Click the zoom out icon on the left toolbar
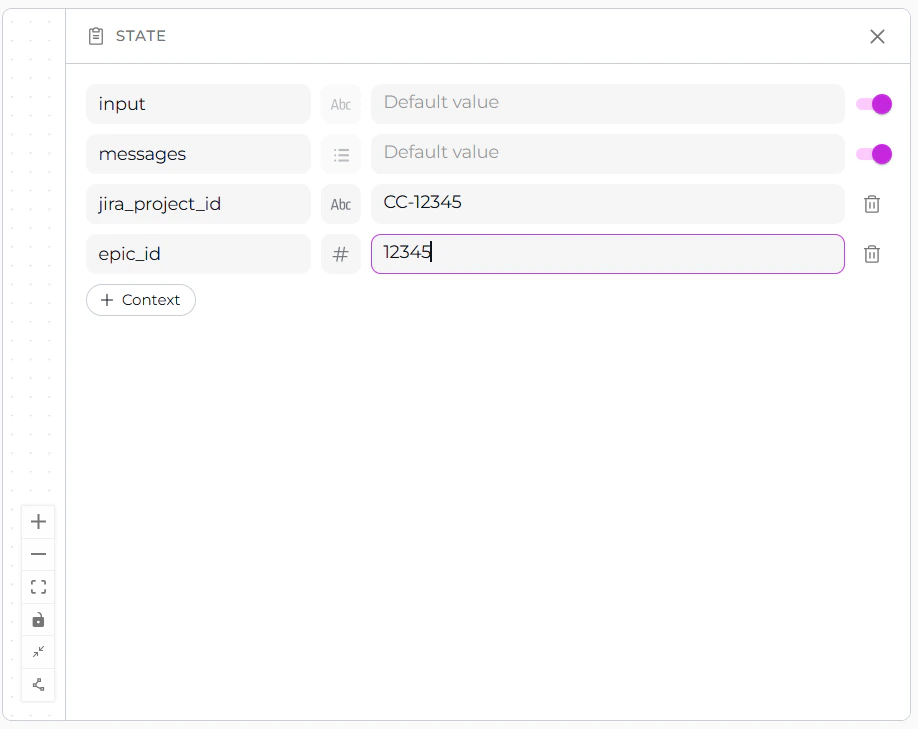This screenshot has height=729, width=918. point(38,554)
